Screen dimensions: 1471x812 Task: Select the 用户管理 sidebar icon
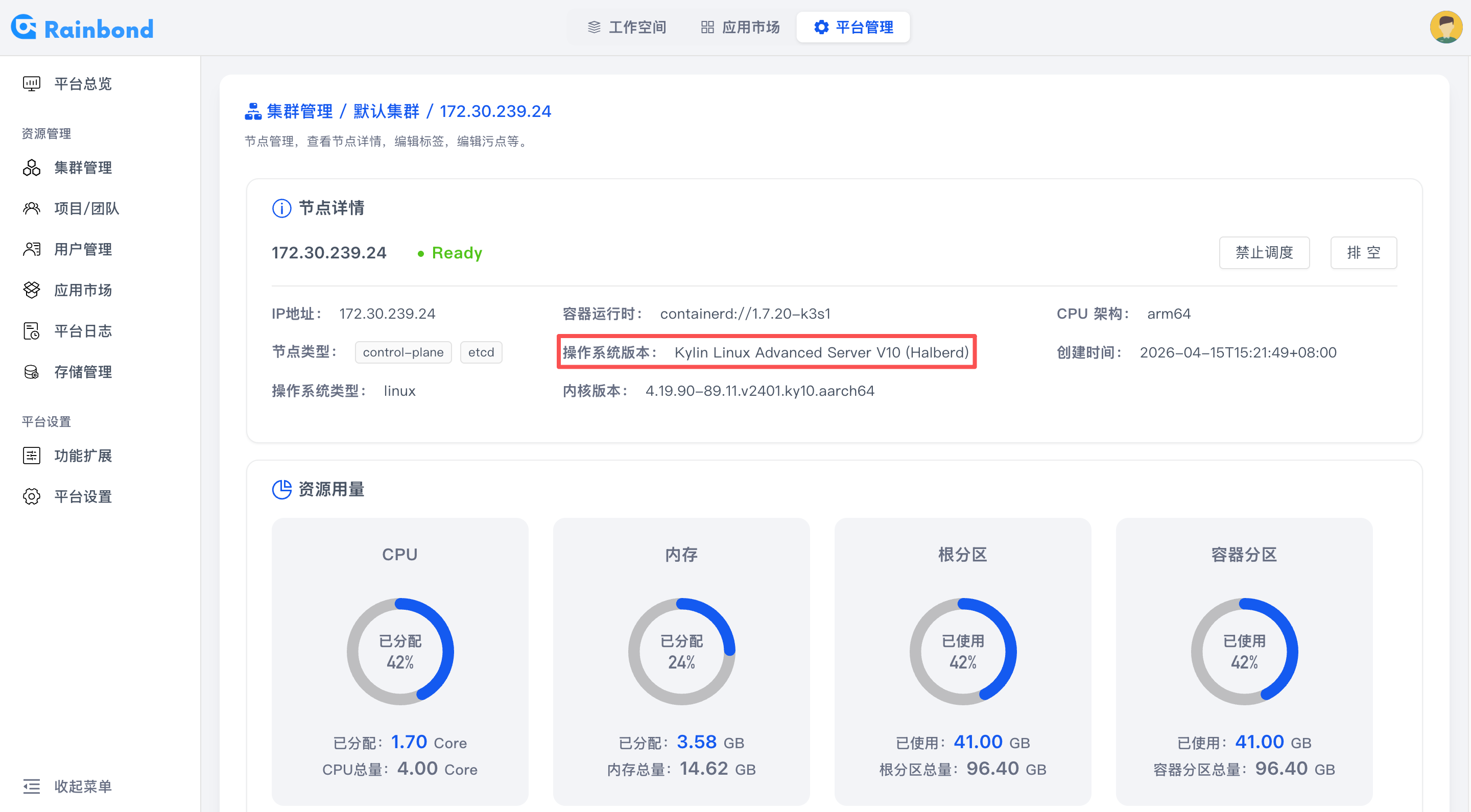31,250
